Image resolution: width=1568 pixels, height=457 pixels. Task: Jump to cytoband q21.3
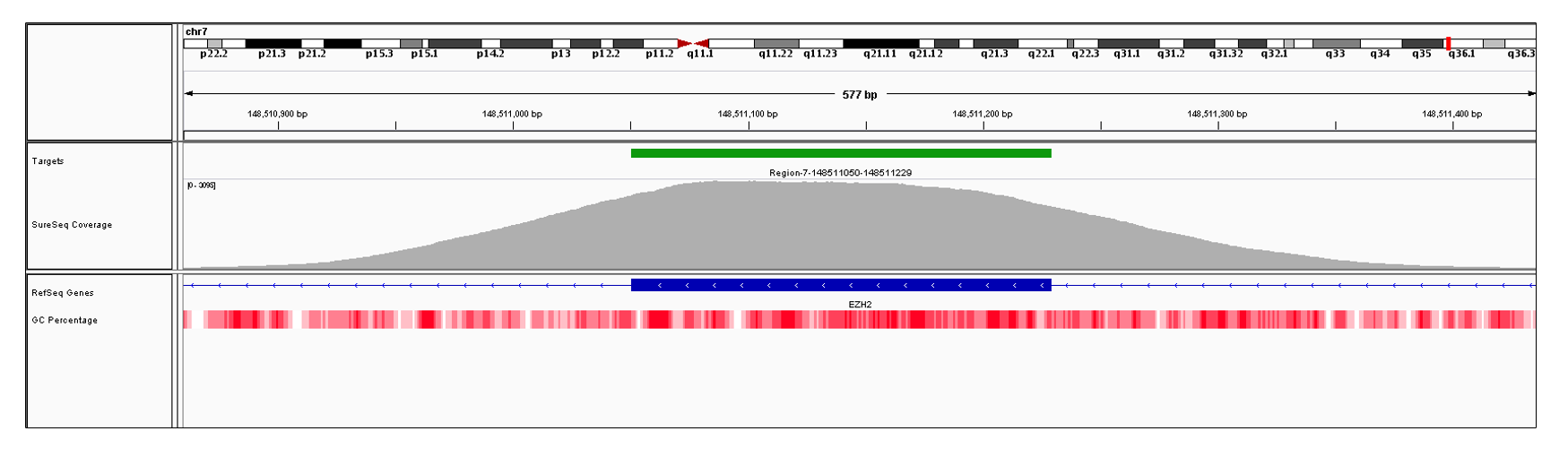(993, 54)
